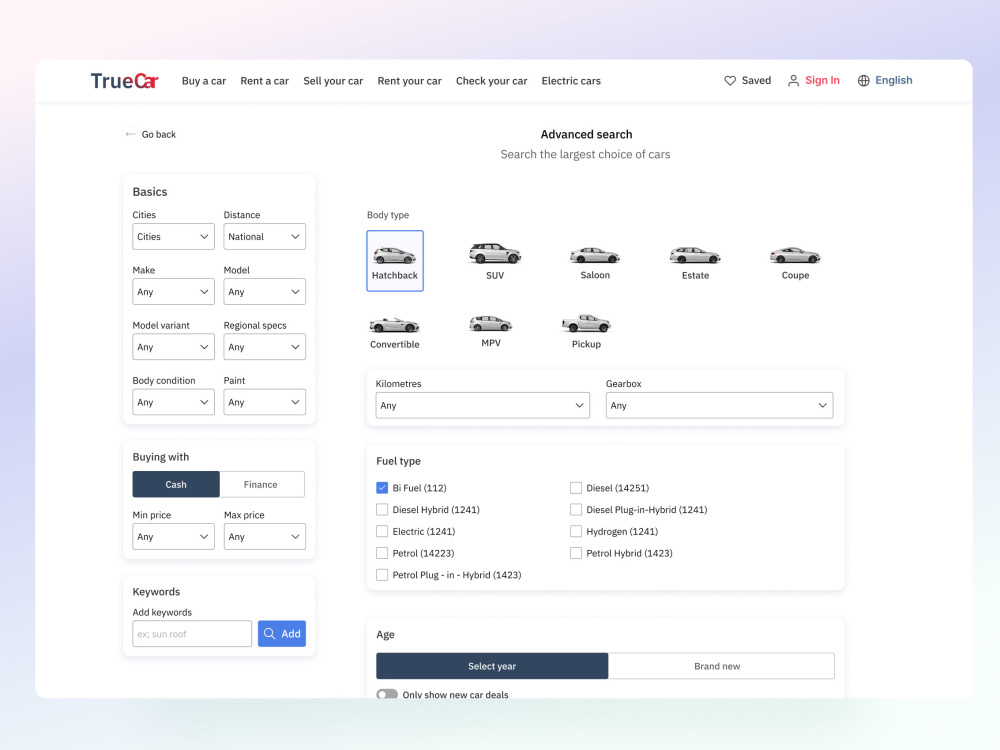Check the Hydrogen (1241) checkbox
Screen dimensions: 1000x750
pos(576,531)
